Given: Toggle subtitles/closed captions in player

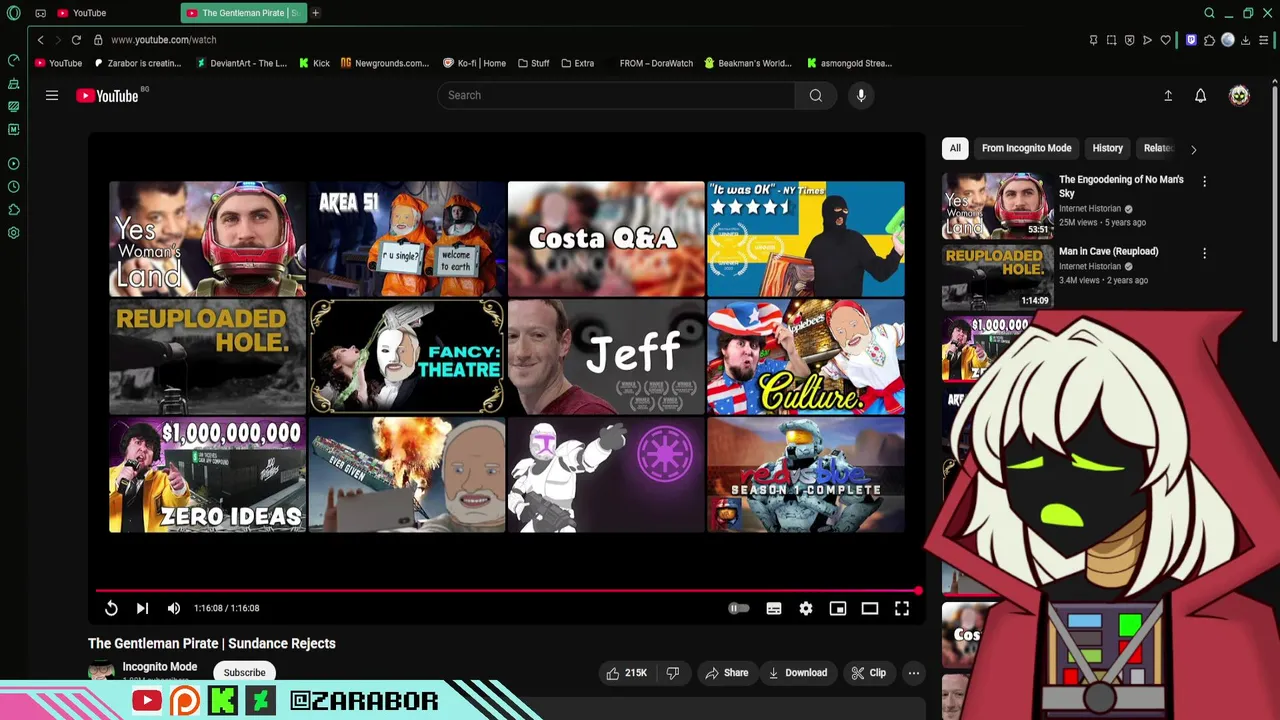Looking at the screenshot, I should pos(774,608).
